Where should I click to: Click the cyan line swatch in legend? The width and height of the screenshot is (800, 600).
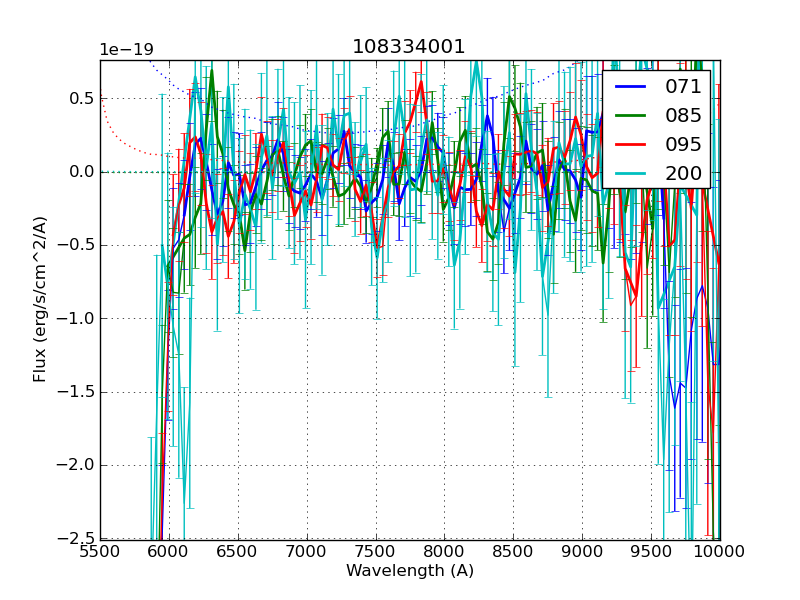[x=632, y=174]
